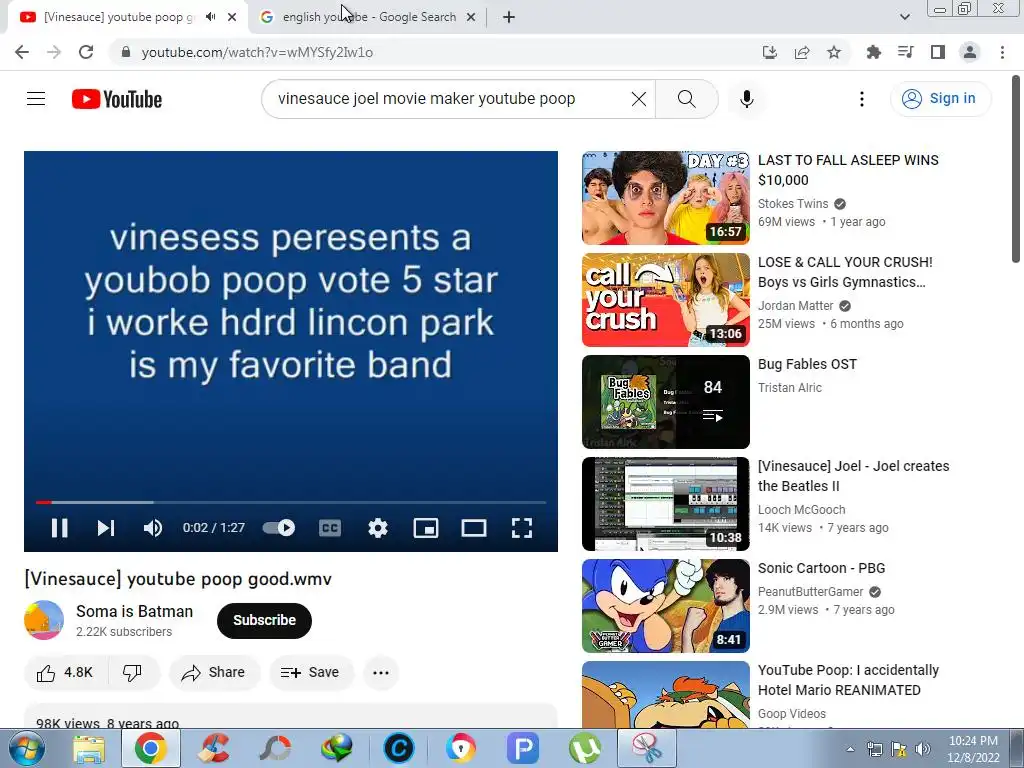Open more actions ellipsis under video
Screen dimensions: 1024x768
click(381, 673)
